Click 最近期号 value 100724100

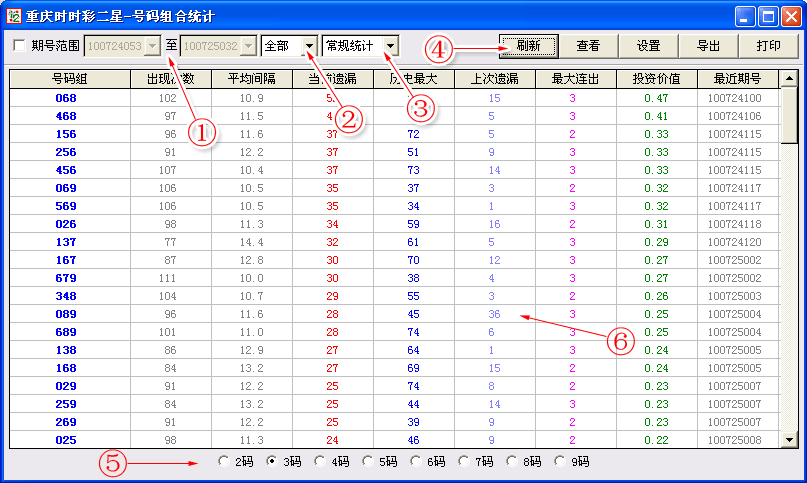[x=734, y=98]
